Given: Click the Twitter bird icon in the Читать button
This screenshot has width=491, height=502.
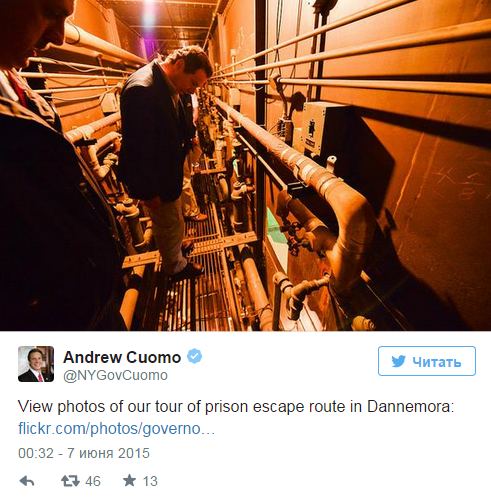Looking at the screenshot, I should pyautogui.click(x=398, y=361).
